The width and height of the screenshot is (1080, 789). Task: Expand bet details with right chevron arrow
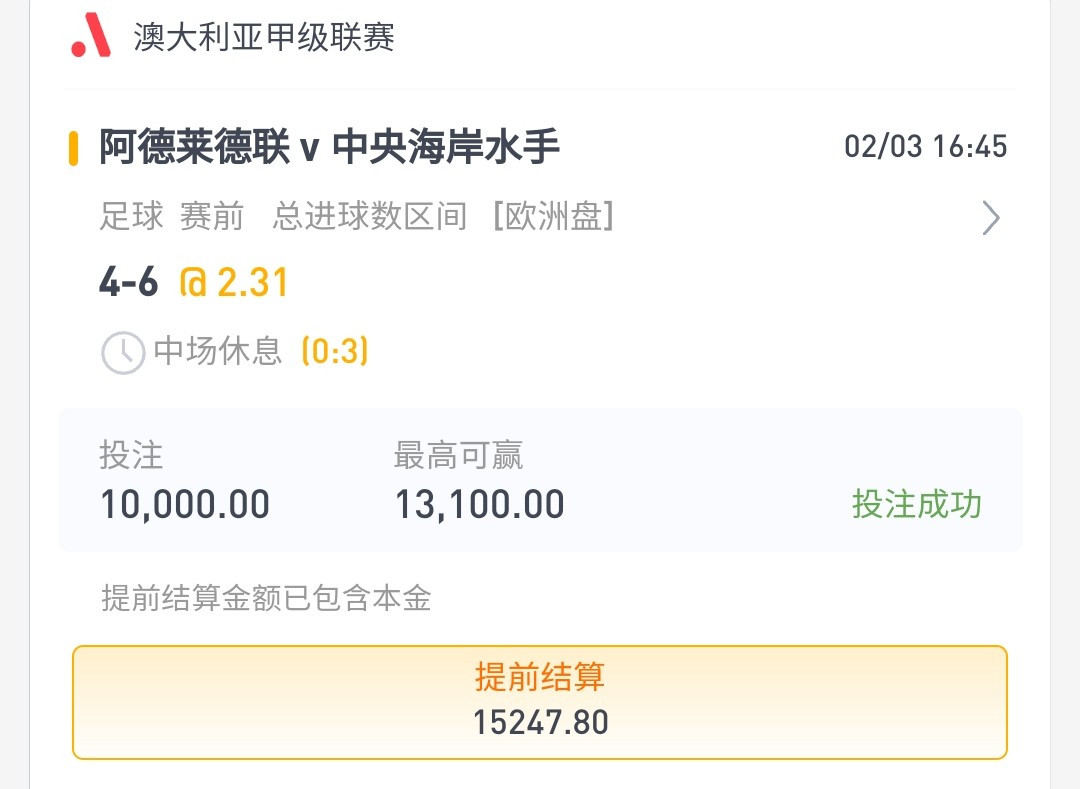click(990, 218)
